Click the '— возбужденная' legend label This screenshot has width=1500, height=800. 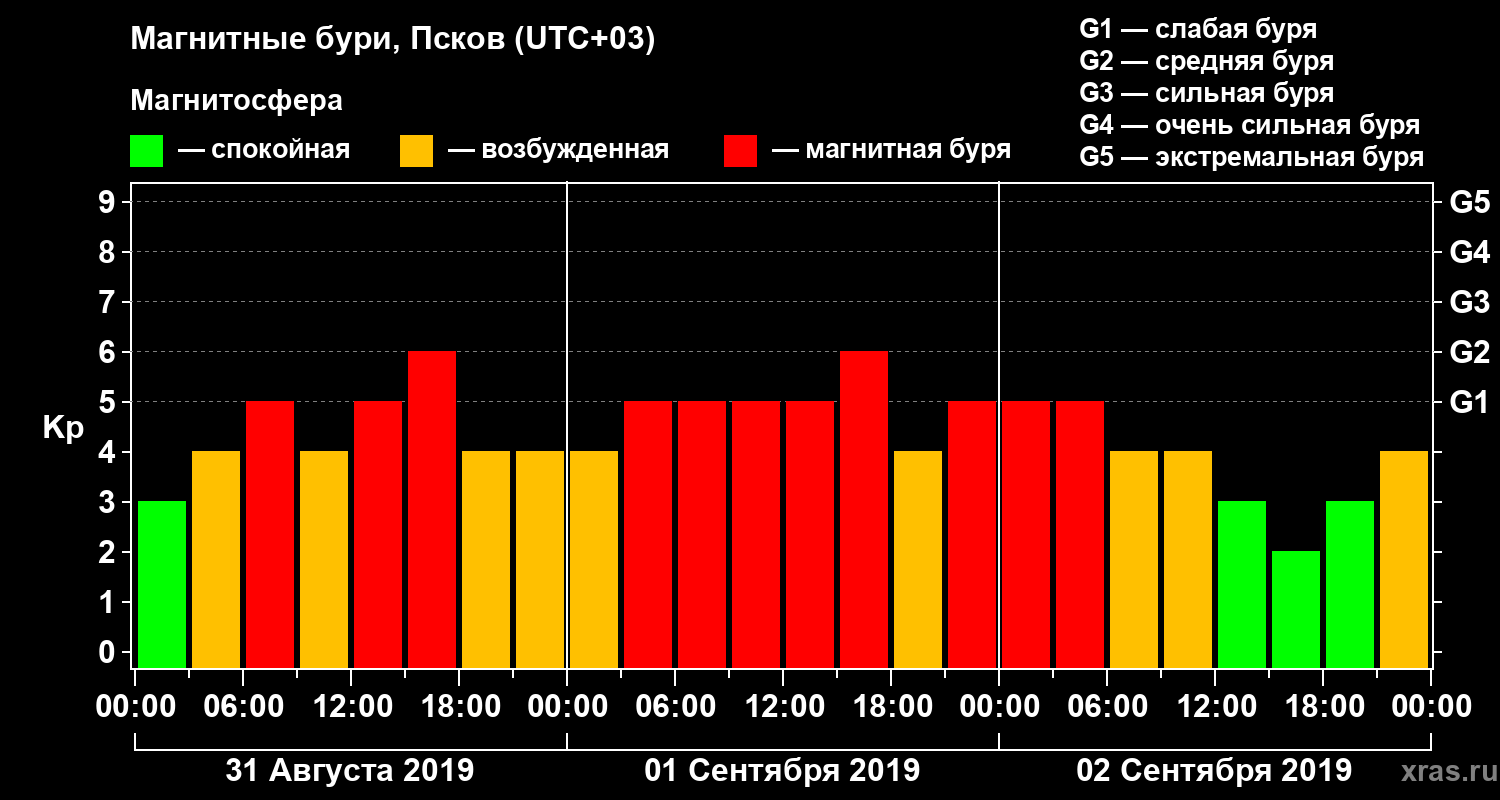[x=558, y=151]
